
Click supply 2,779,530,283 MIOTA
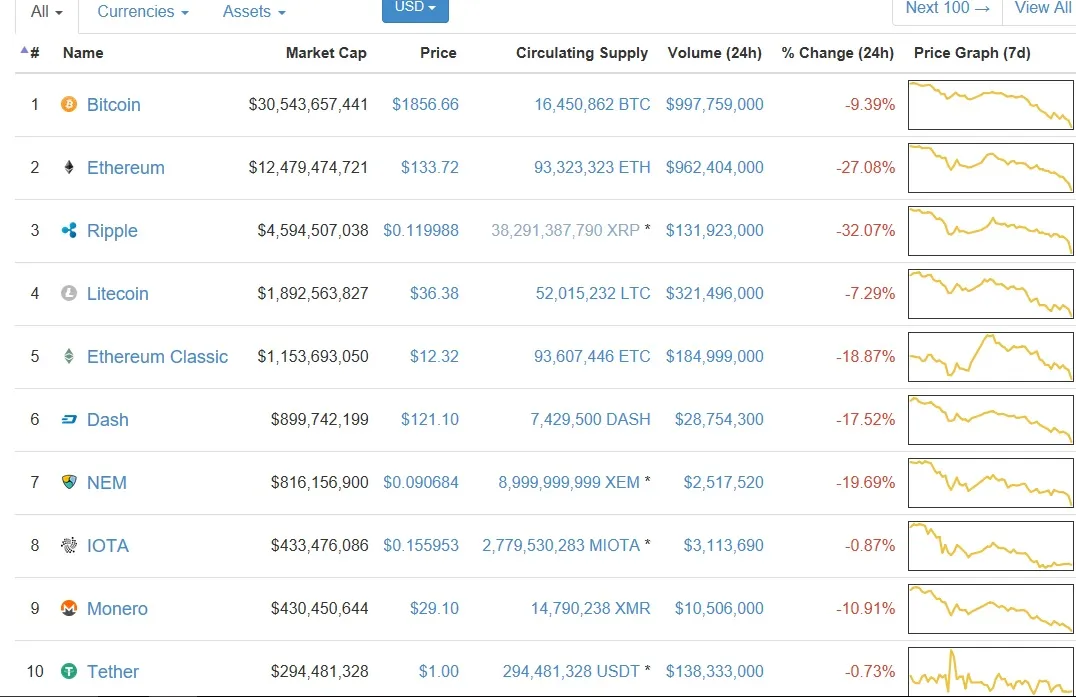[561, 545]
